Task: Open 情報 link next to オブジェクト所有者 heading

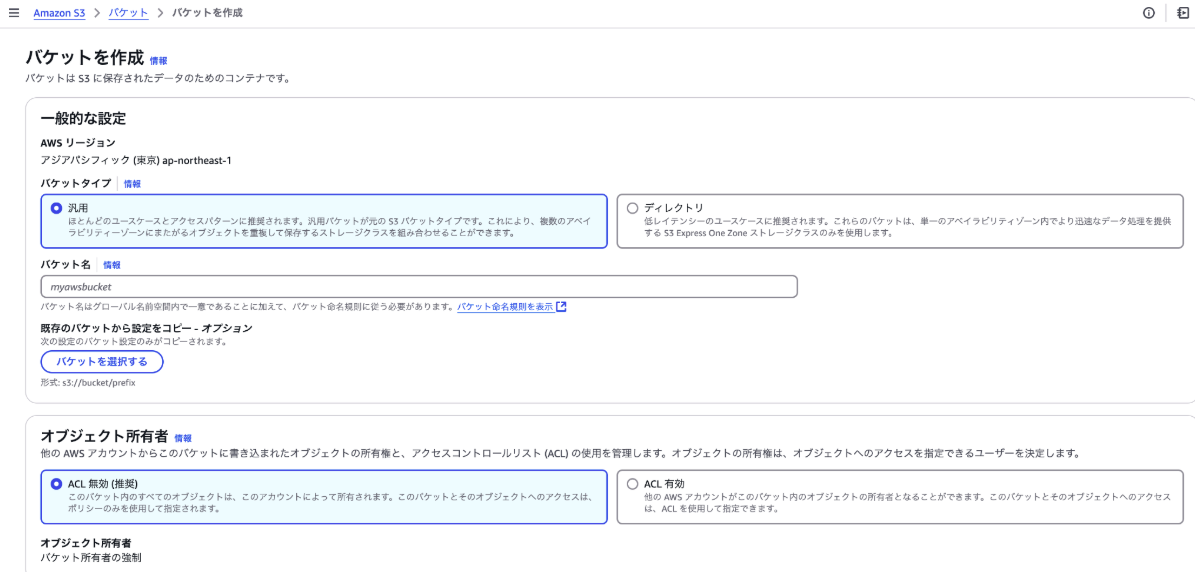Action: pyautogui.click(x=183, y=438)
